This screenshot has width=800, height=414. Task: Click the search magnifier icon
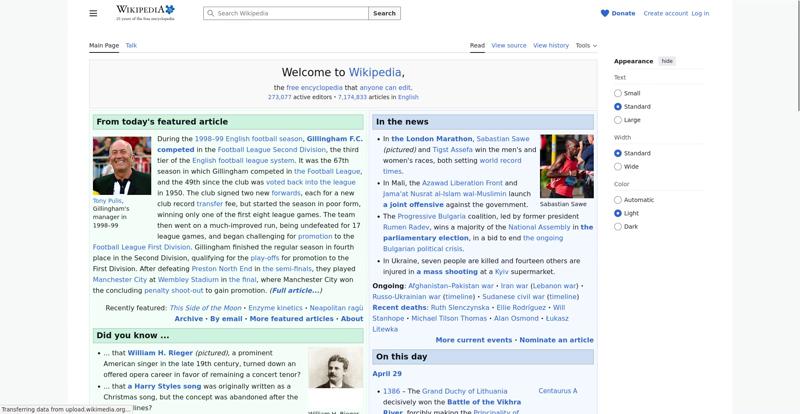click(210, 14)
